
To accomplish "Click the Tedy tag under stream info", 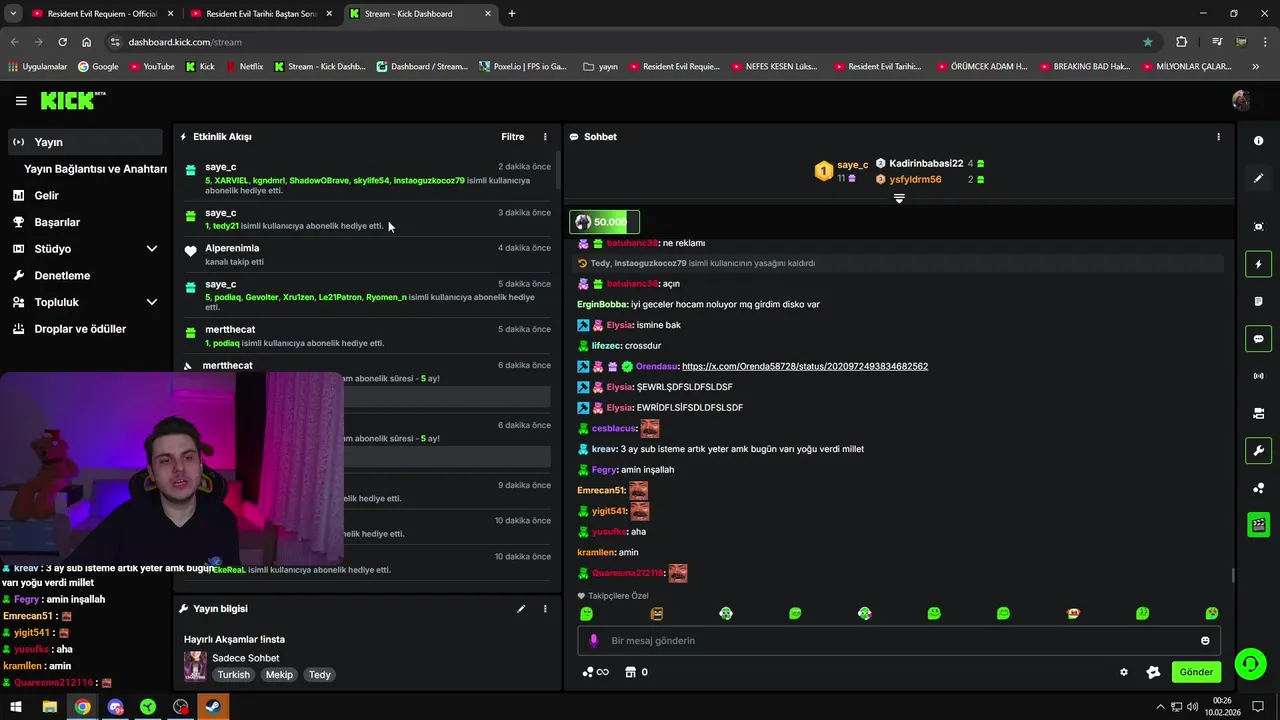I will 320,675.
